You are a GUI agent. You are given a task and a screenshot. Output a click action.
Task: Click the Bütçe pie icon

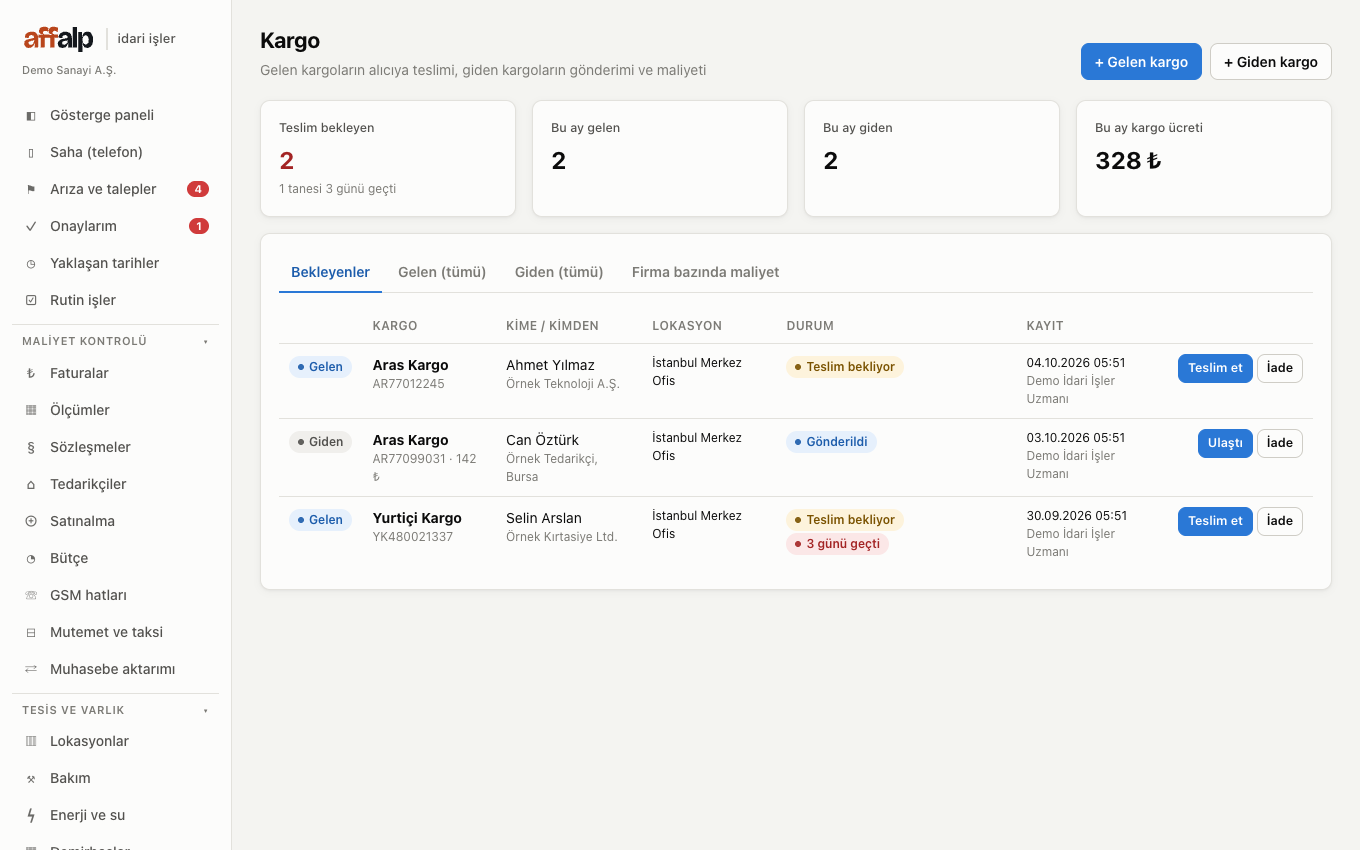tap(31, 558)
